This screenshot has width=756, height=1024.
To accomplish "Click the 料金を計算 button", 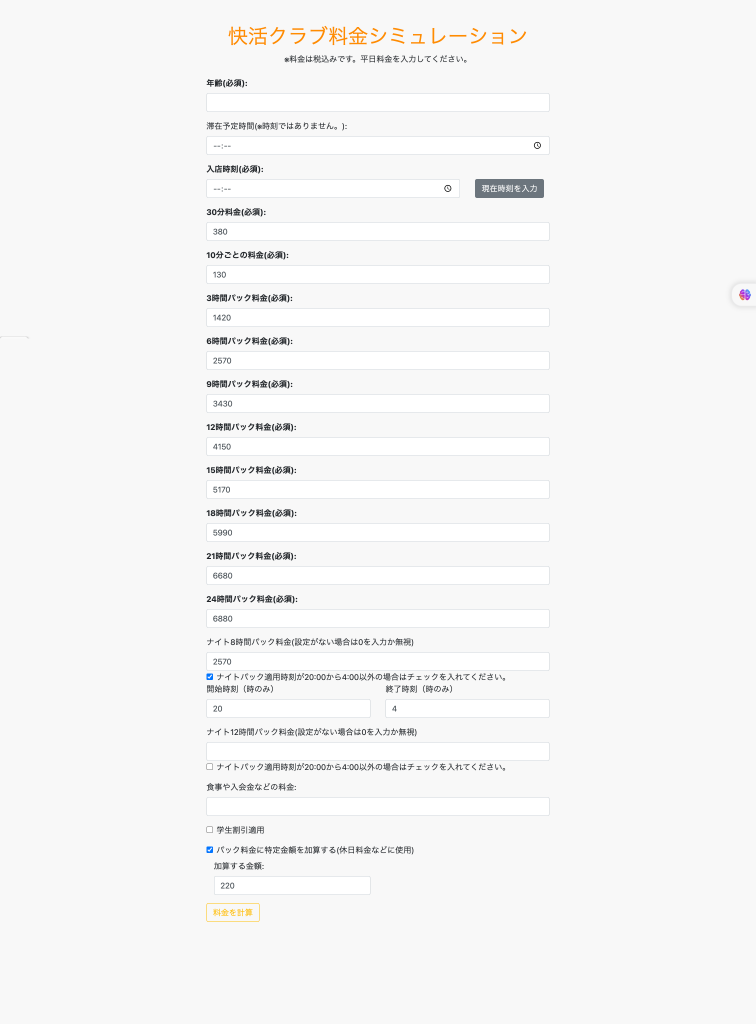I will tap(233, 912).
